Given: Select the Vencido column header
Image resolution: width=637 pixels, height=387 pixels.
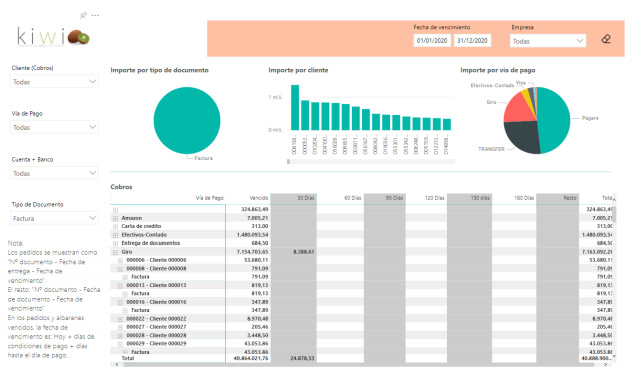Looking at the screenshot, I should tap(259, 198).
